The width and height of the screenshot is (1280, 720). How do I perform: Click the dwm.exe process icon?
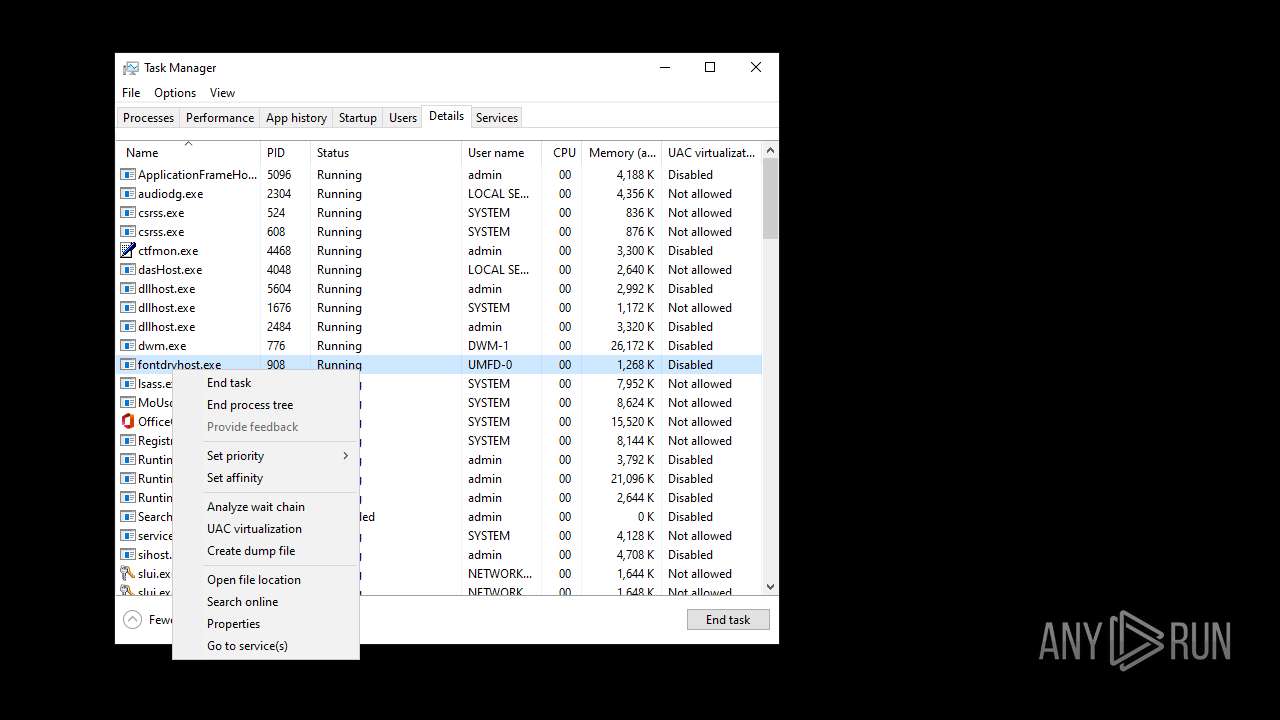pyautogui.click(x=128, y=346)
